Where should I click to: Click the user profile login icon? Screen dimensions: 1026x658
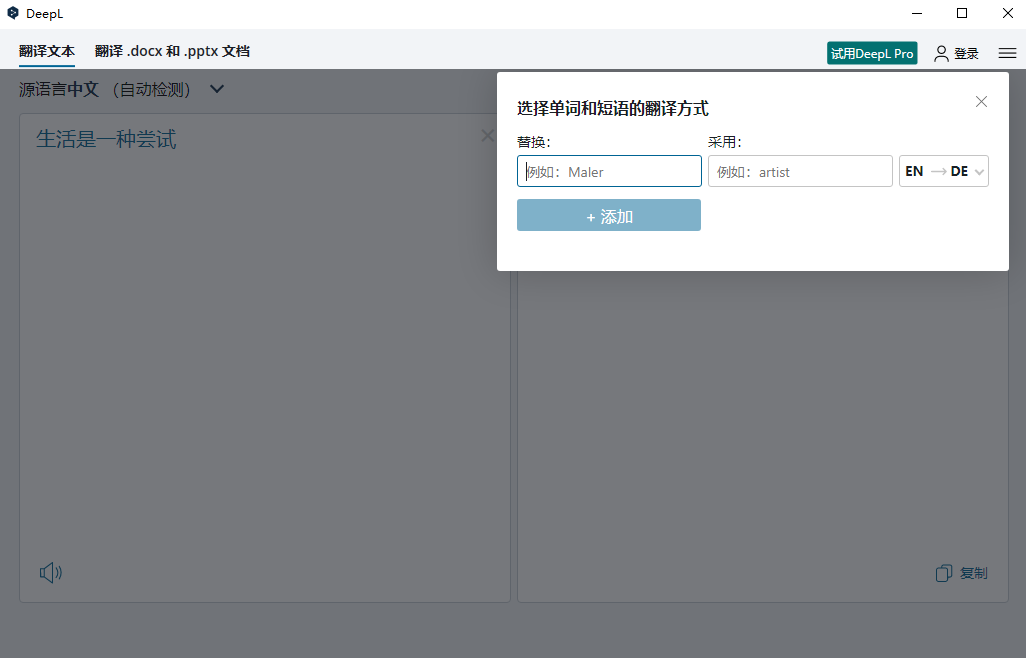pyautogui.click(x=941, y=54)
